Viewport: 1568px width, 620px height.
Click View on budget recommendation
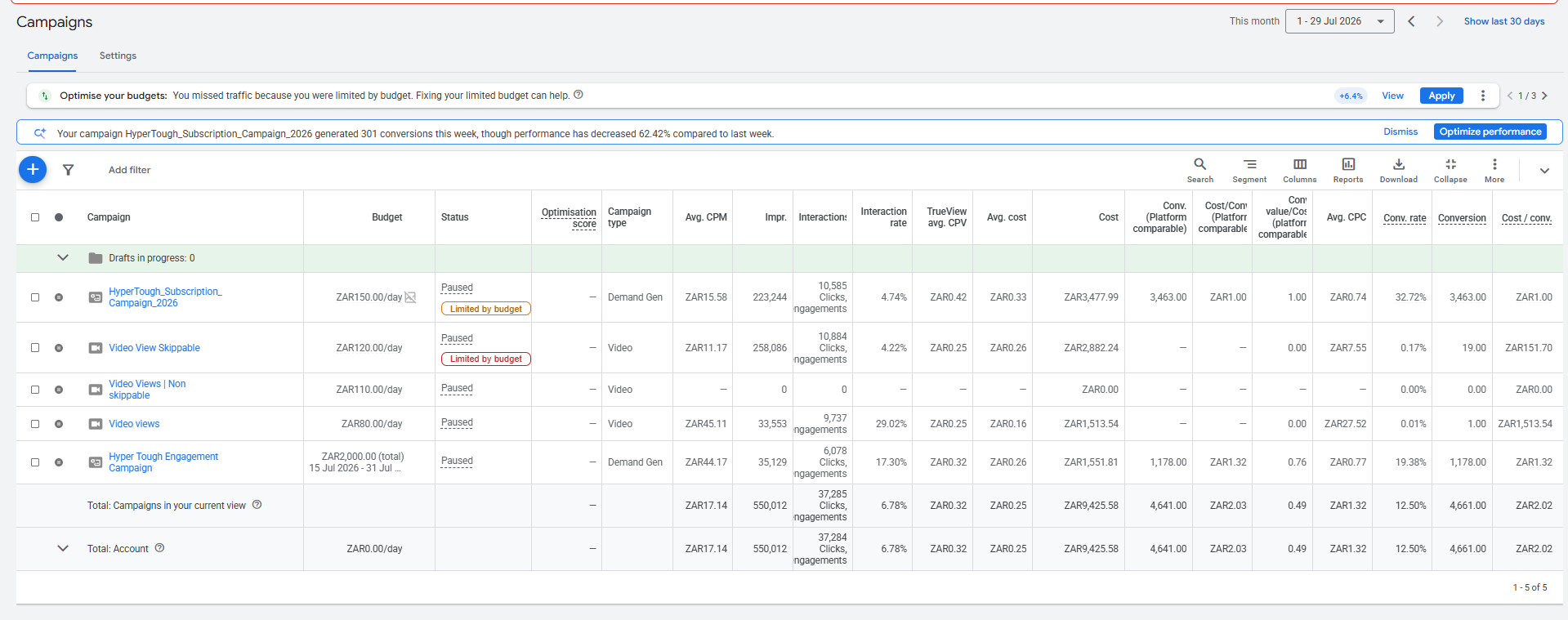point(1392,96)
